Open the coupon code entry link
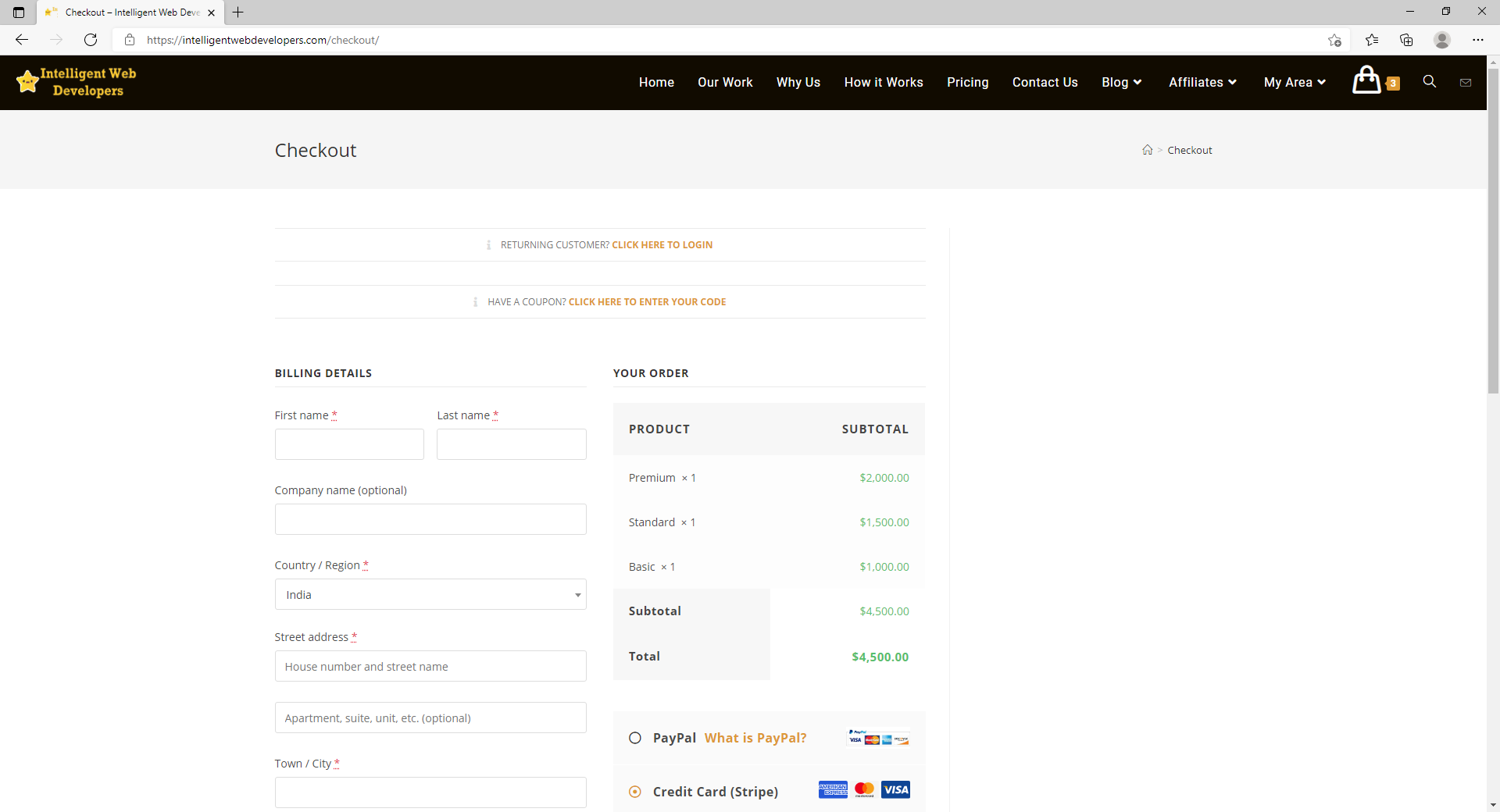Viewport: 1500px width, 812px height. click(x=647, y=301)
